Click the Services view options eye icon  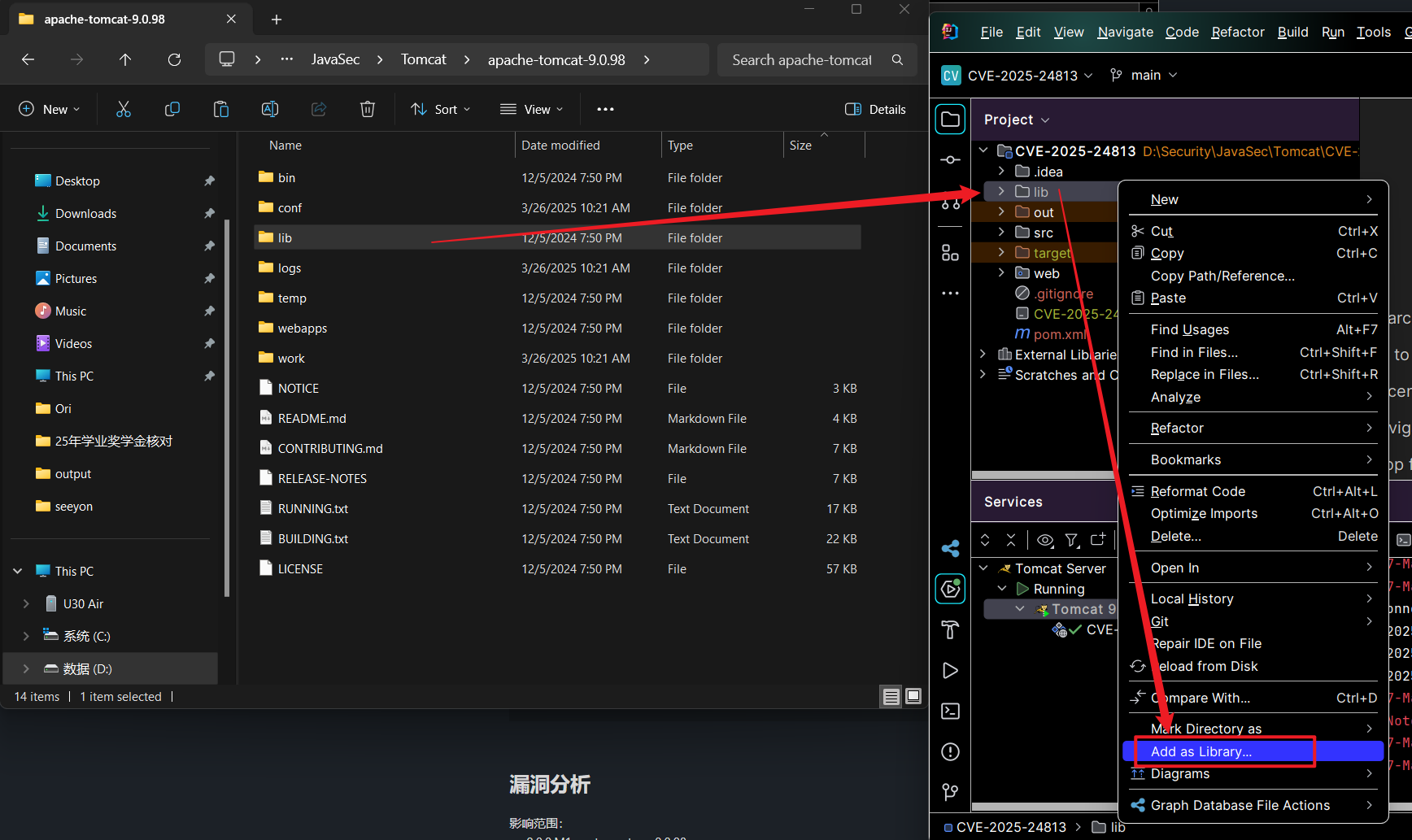click(1045, 540)
